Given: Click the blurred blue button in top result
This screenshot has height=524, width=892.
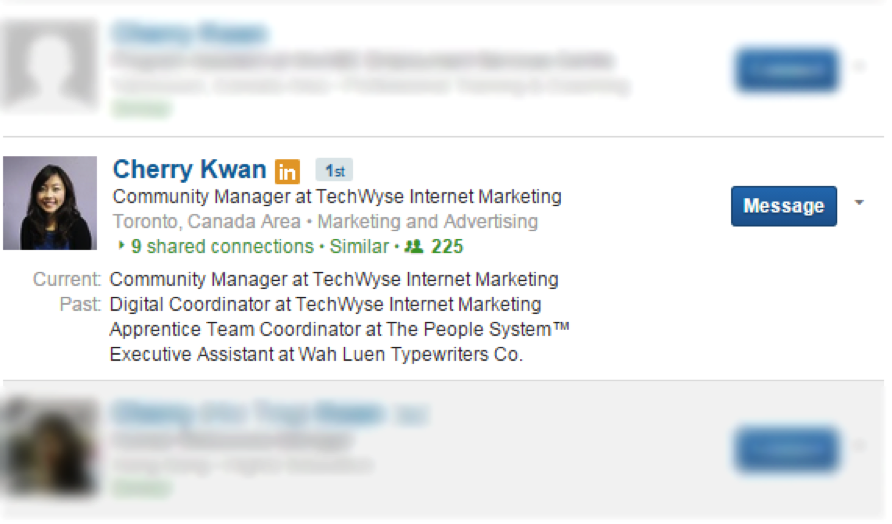Looking at the screenshot, I should (786, 70).
